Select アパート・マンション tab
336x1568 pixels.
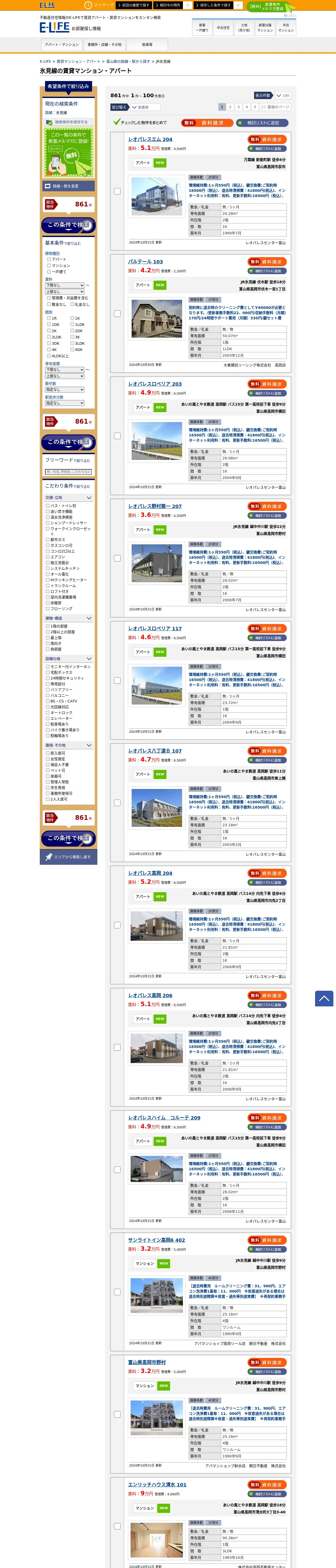pos(61,44)
